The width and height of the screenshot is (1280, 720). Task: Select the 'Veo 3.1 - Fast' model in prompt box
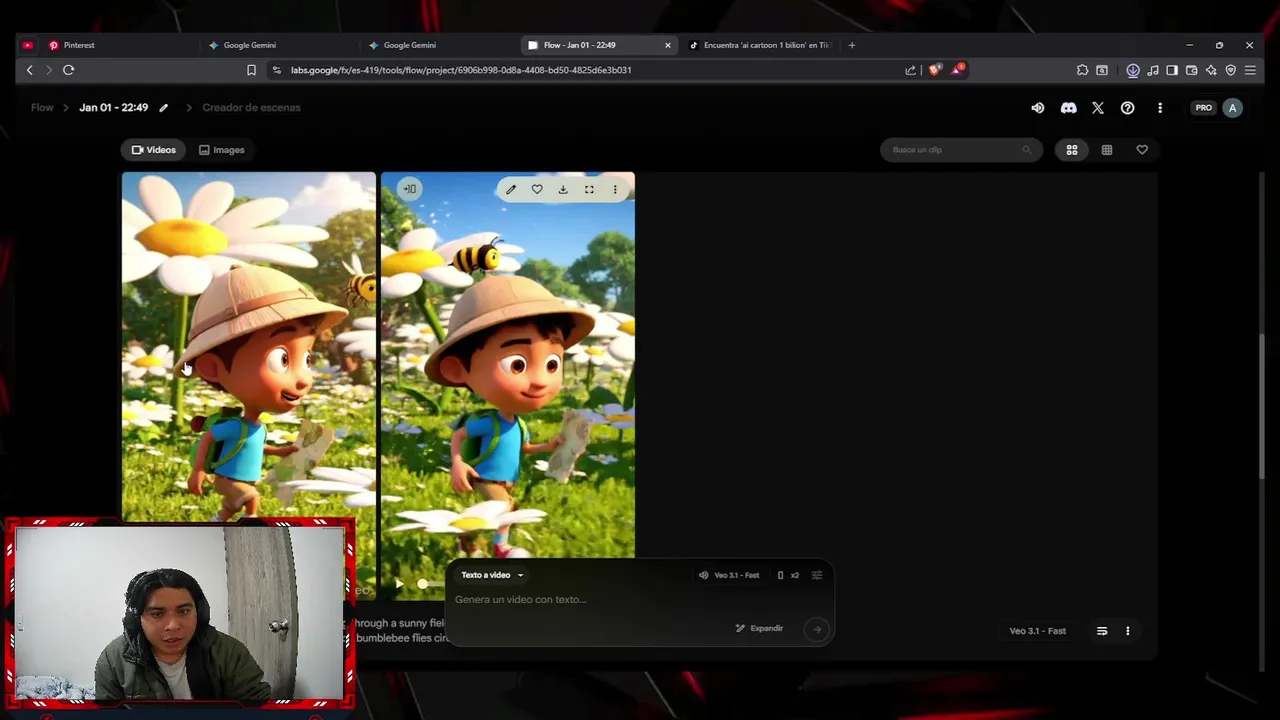730,575
